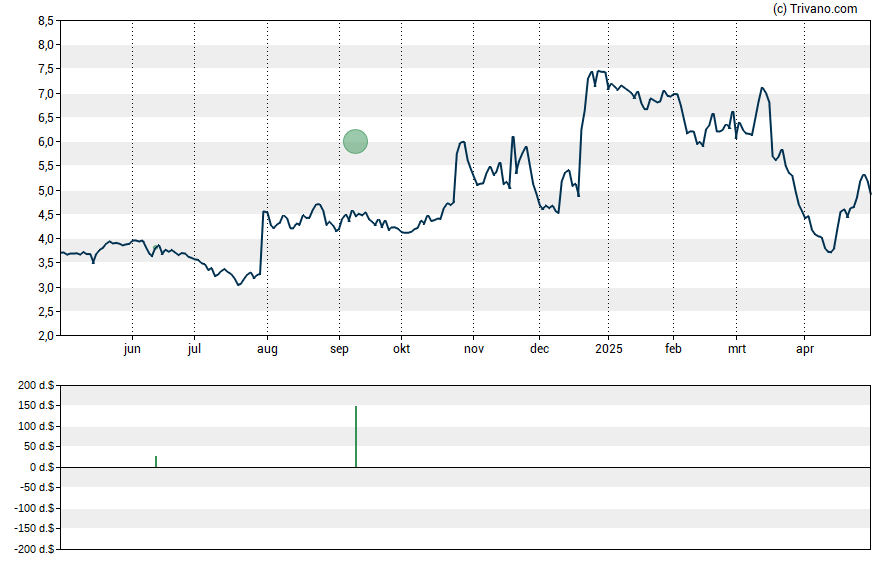Click the 'mrt' month label
888x565 pixels.
click(737, 349)
